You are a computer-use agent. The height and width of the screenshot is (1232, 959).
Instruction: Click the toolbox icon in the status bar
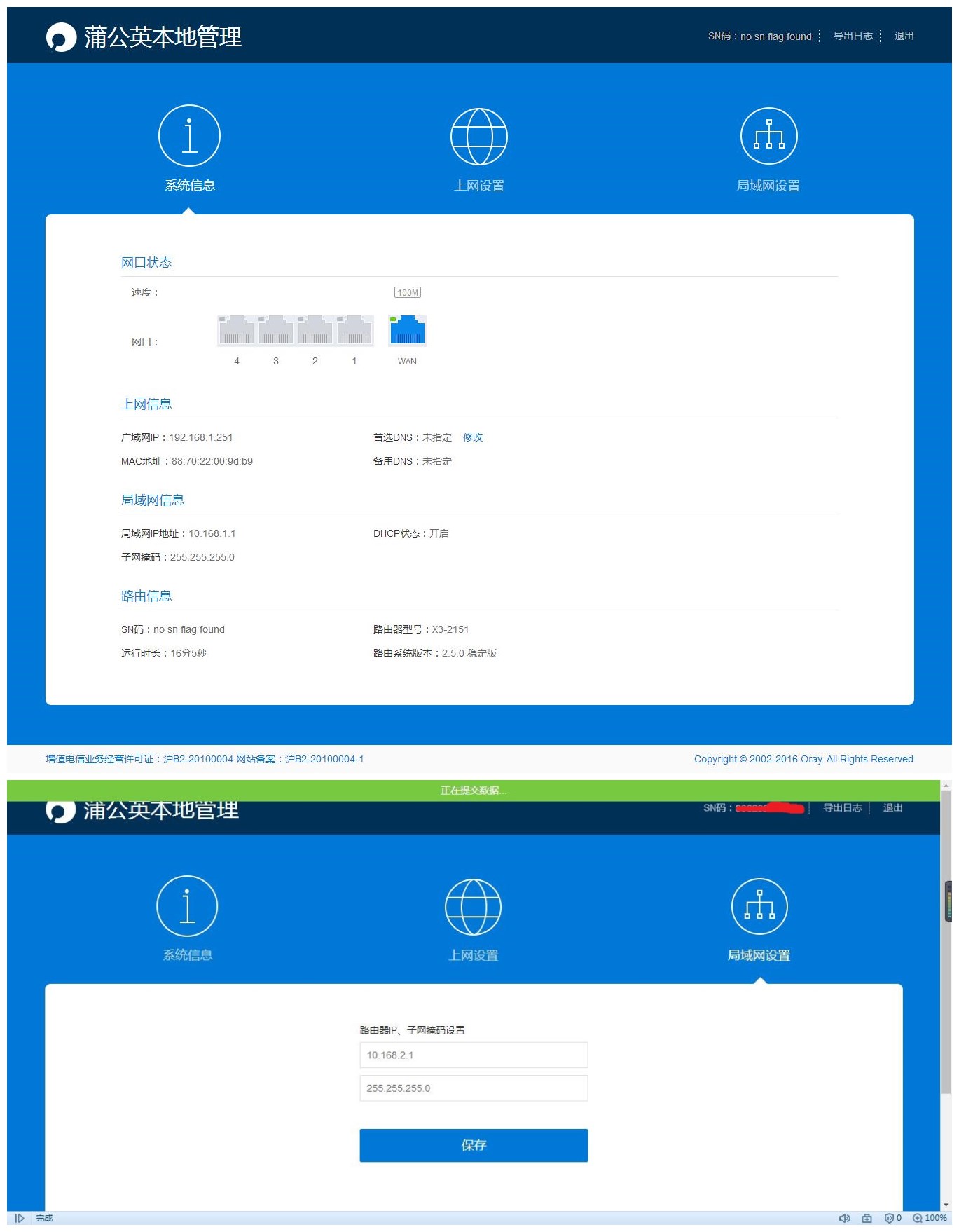867,1218
